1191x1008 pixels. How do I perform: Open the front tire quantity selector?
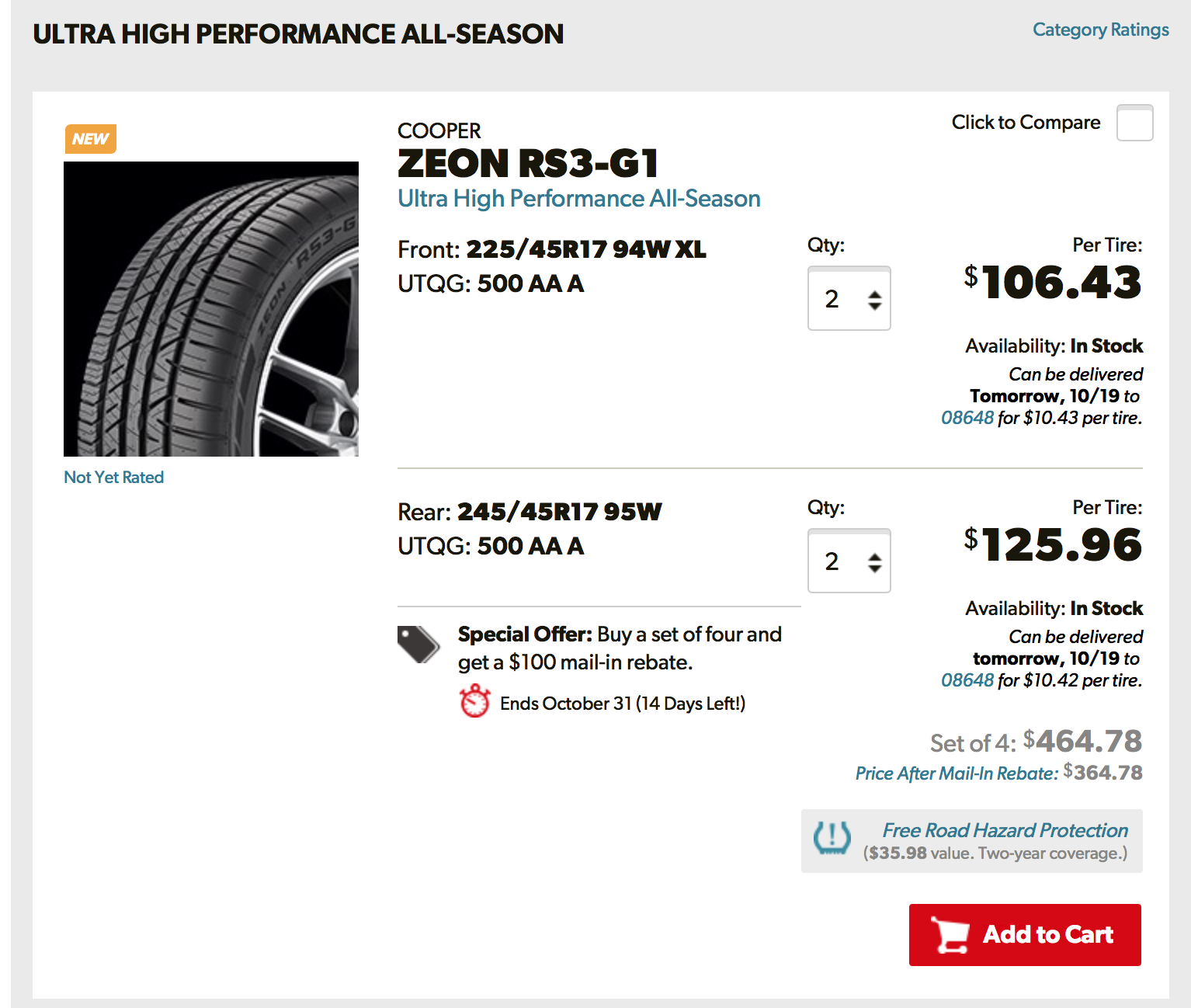(x=849, y=298)
